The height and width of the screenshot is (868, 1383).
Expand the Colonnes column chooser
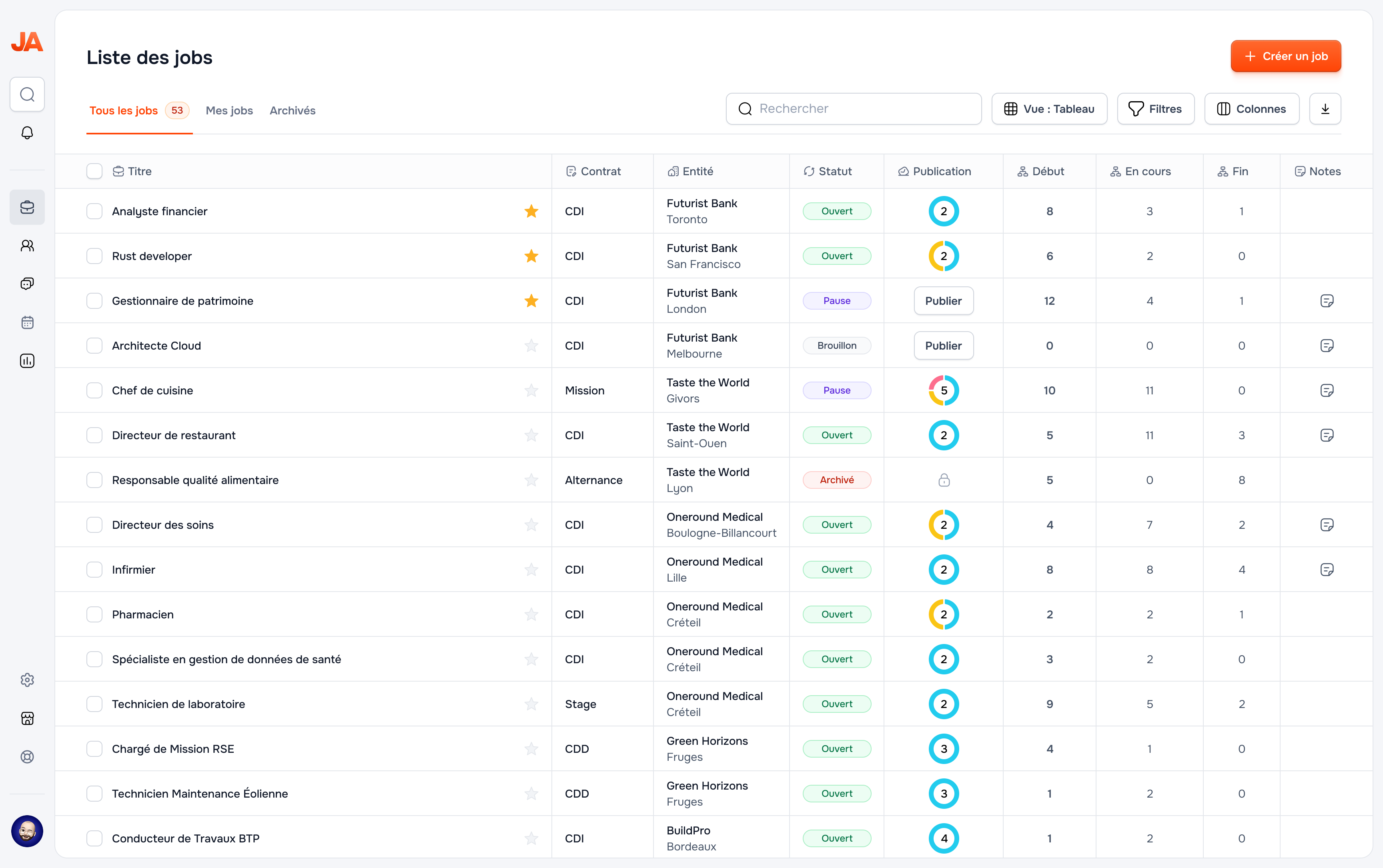[1251, 108]
